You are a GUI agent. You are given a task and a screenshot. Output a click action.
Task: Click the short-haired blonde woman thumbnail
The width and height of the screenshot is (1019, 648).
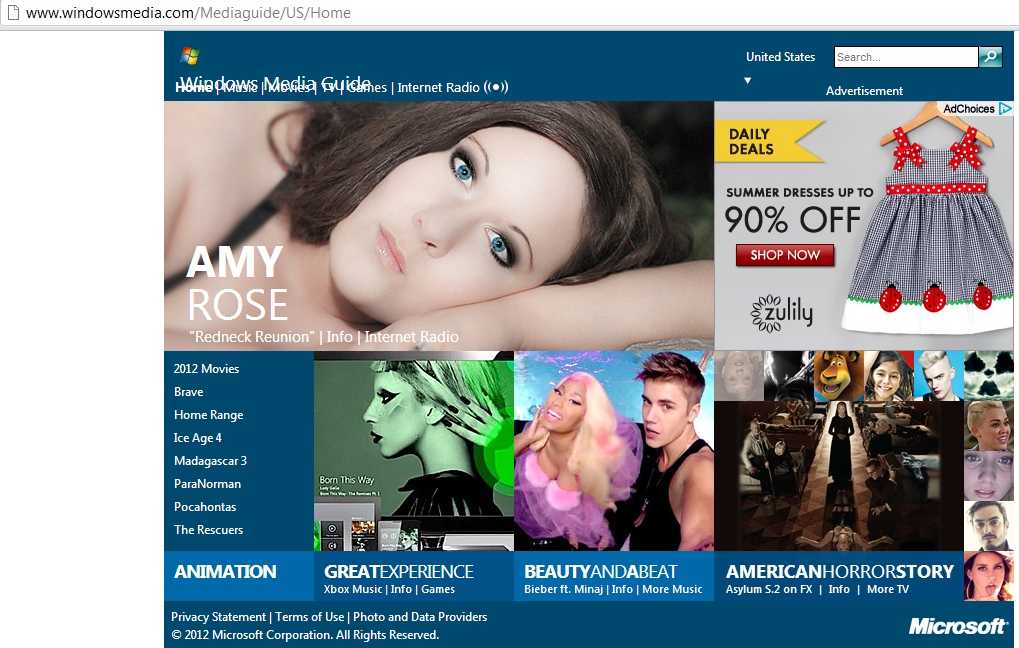[988, 426]
